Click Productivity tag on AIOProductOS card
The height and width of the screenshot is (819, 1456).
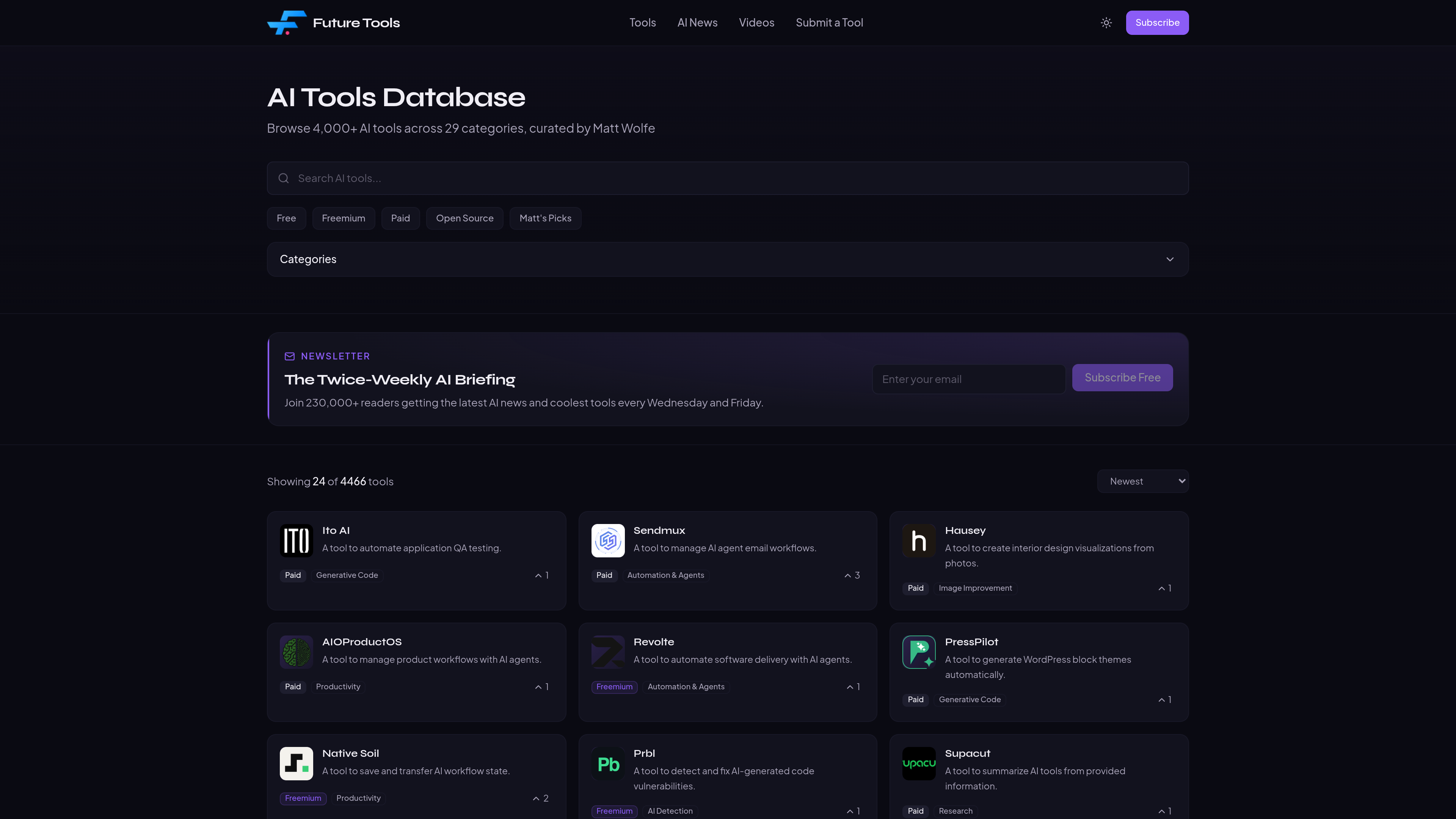pyautogui.click(x=338, y=687)
